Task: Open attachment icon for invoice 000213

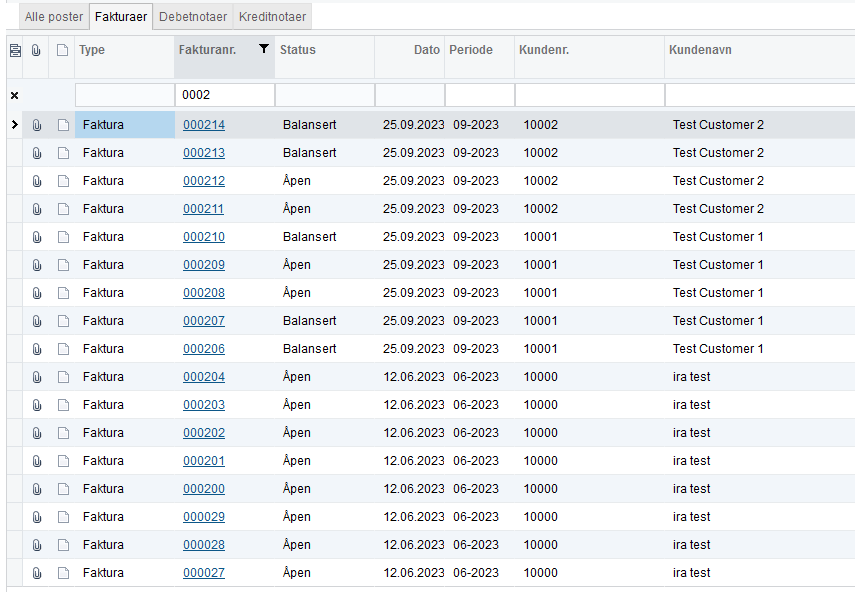Action: coord(37,153)
